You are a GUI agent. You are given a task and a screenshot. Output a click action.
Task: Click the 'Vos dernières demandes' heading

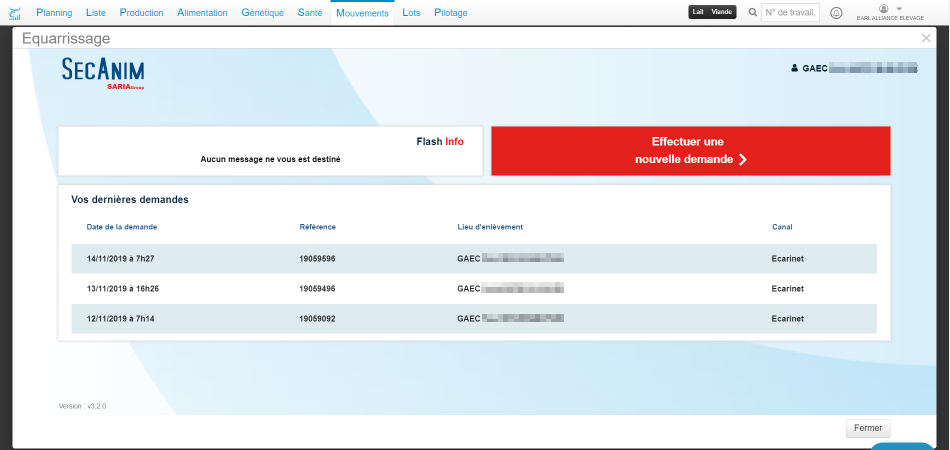tap(130, 199)
